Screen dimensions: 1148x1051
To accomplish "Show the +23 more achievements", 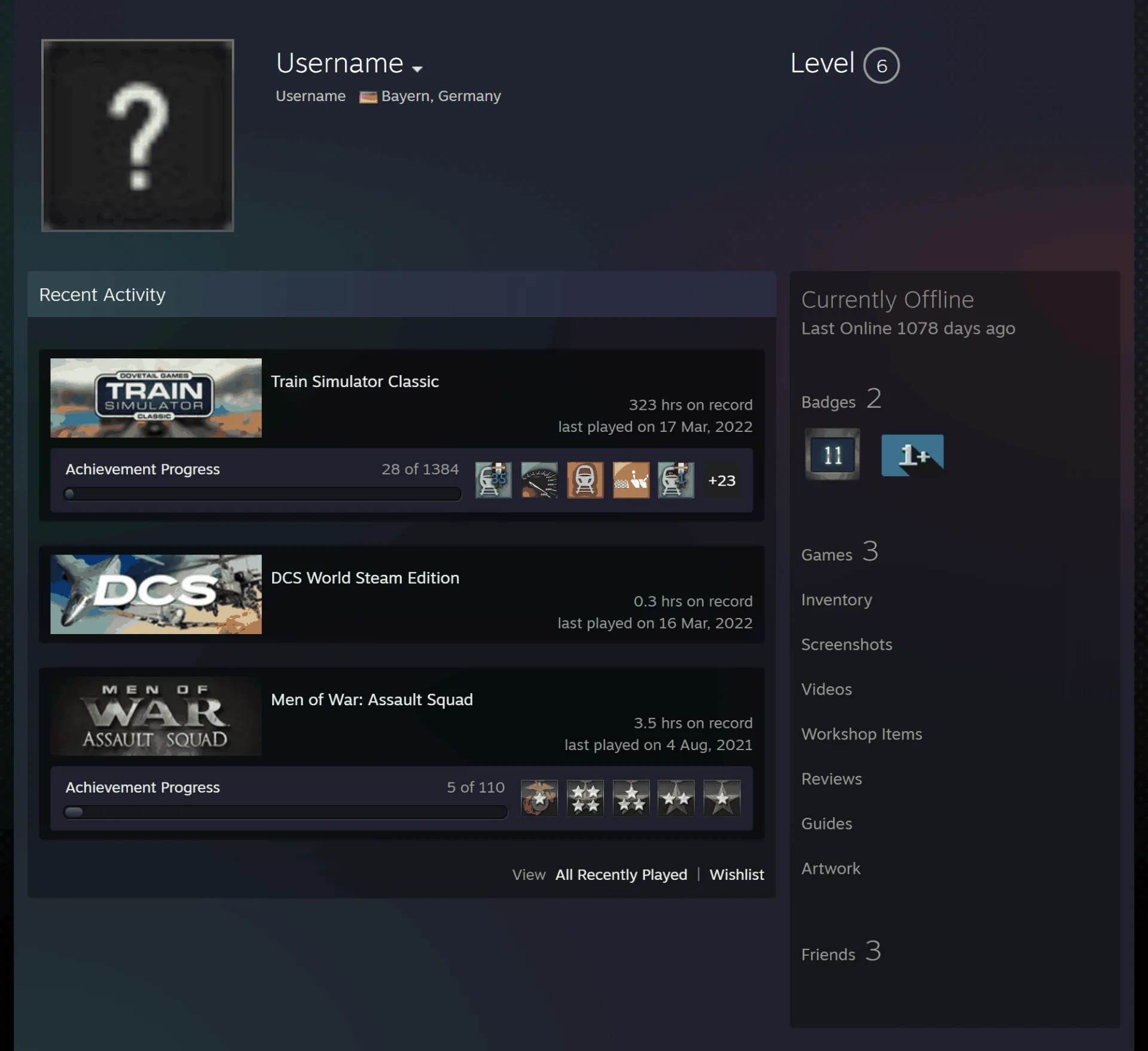I will click(722, 480).
